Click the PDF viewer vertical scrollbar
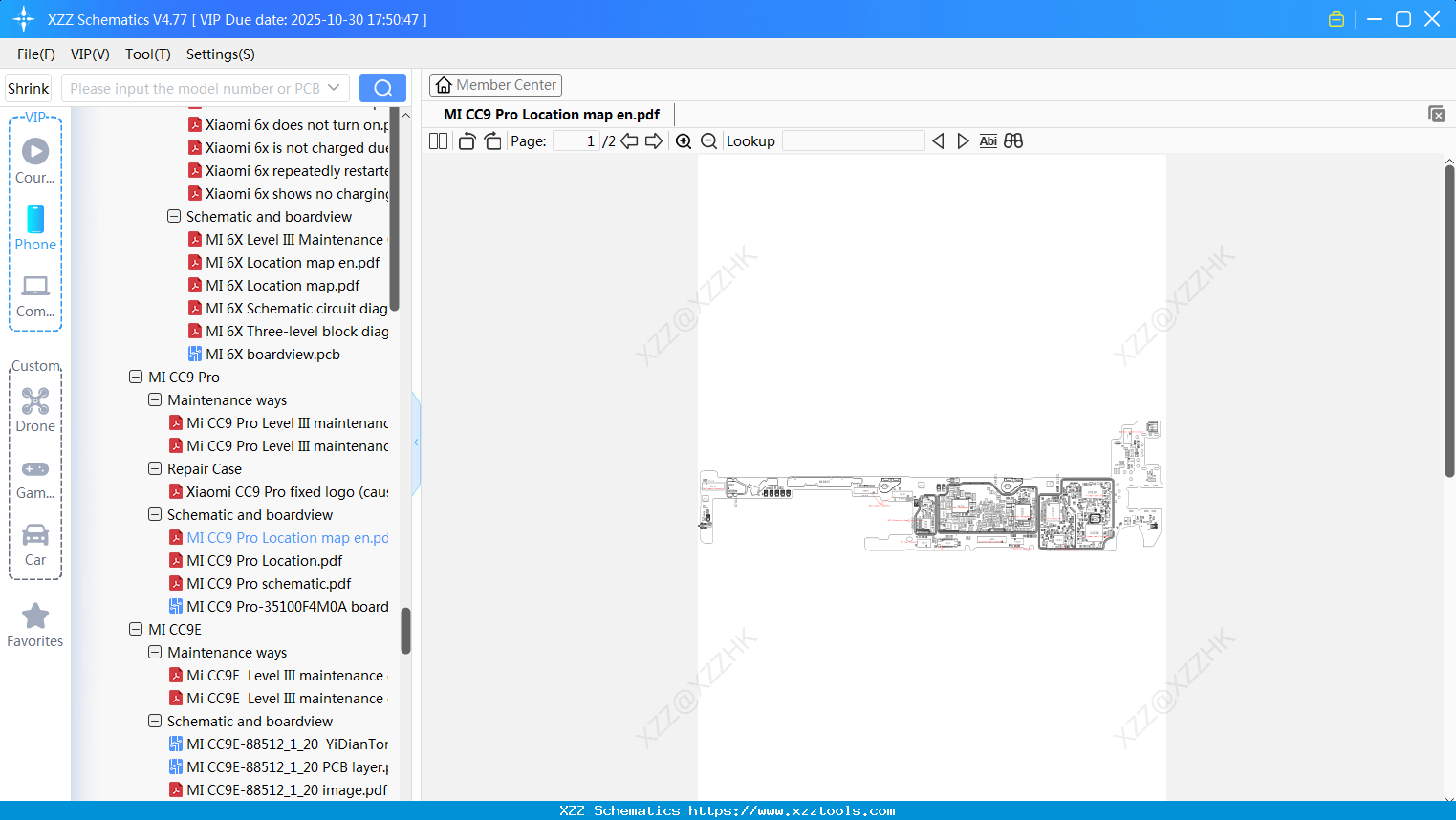The height and width of the screenshot is (820, 1456). coord(1449,320)
